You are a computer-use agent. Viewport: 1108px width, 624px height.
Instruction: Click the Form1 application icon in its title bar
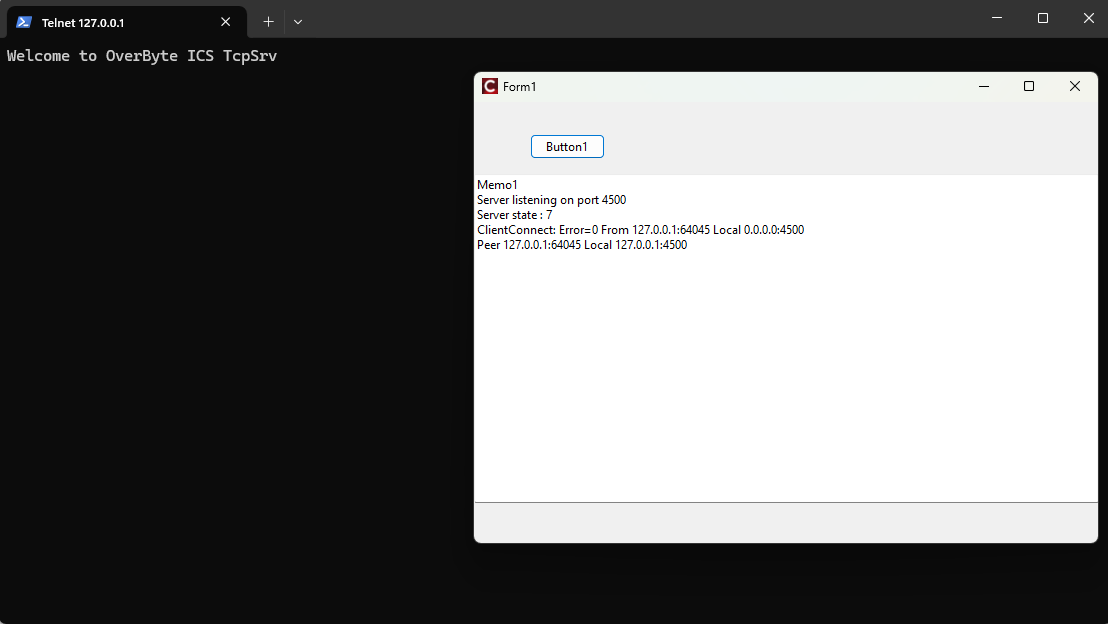490,86
